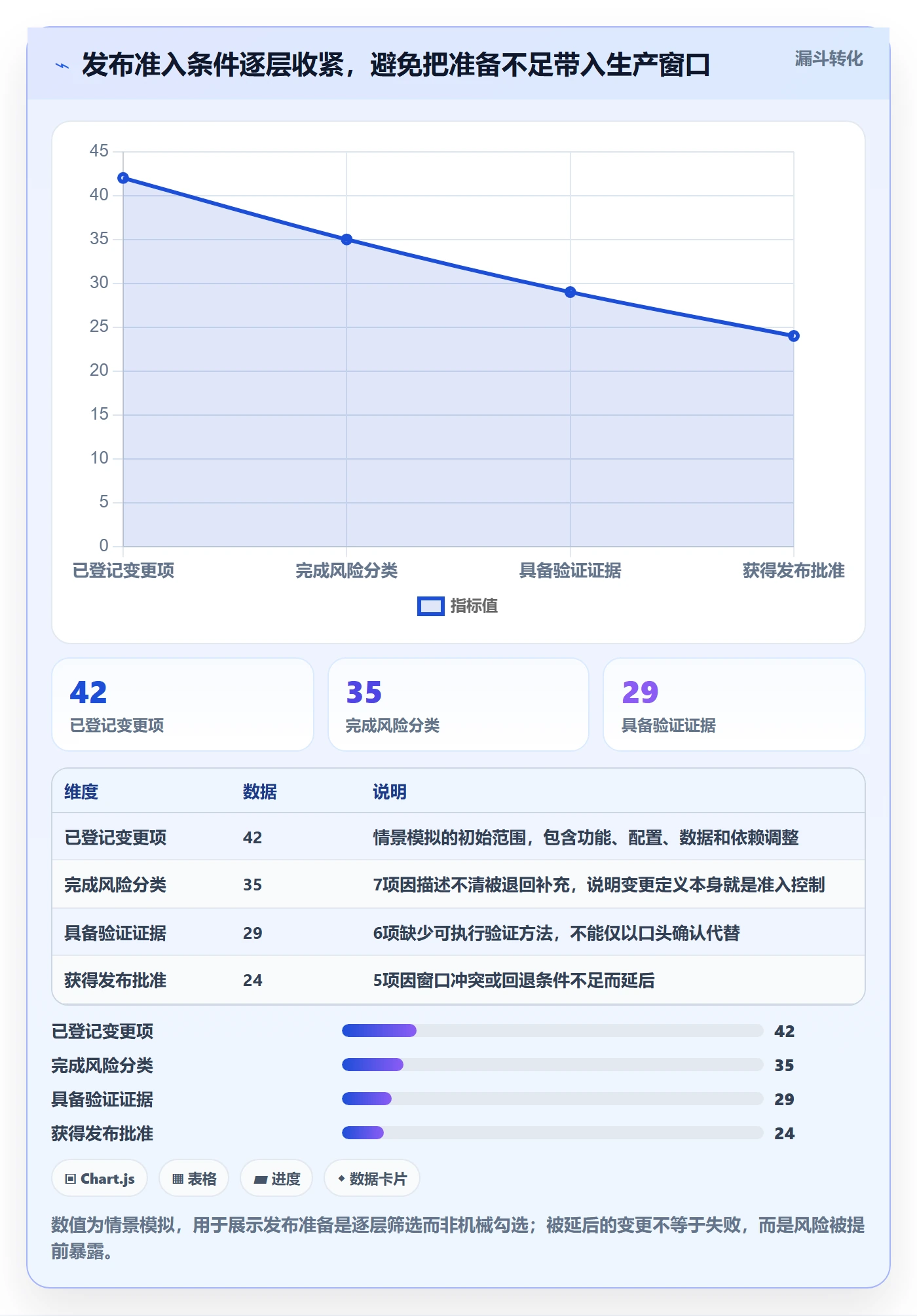The height and width of the screenshot is (1316, 917).
Task: Click the 维度 column header
Action: coord(81,792)
